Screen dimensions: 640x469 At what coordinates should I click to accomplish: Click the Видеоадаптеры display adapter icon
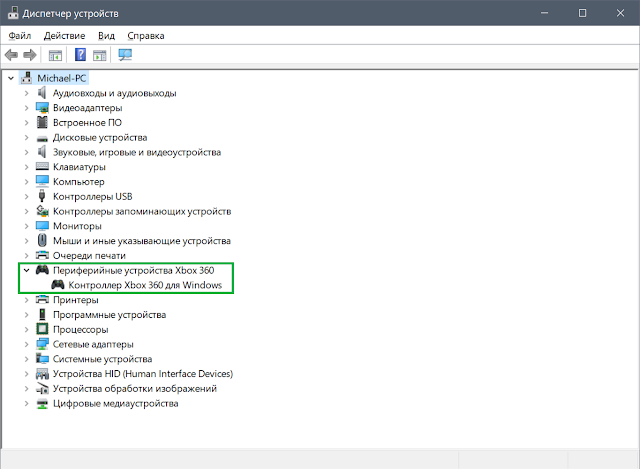click(42, 108)
